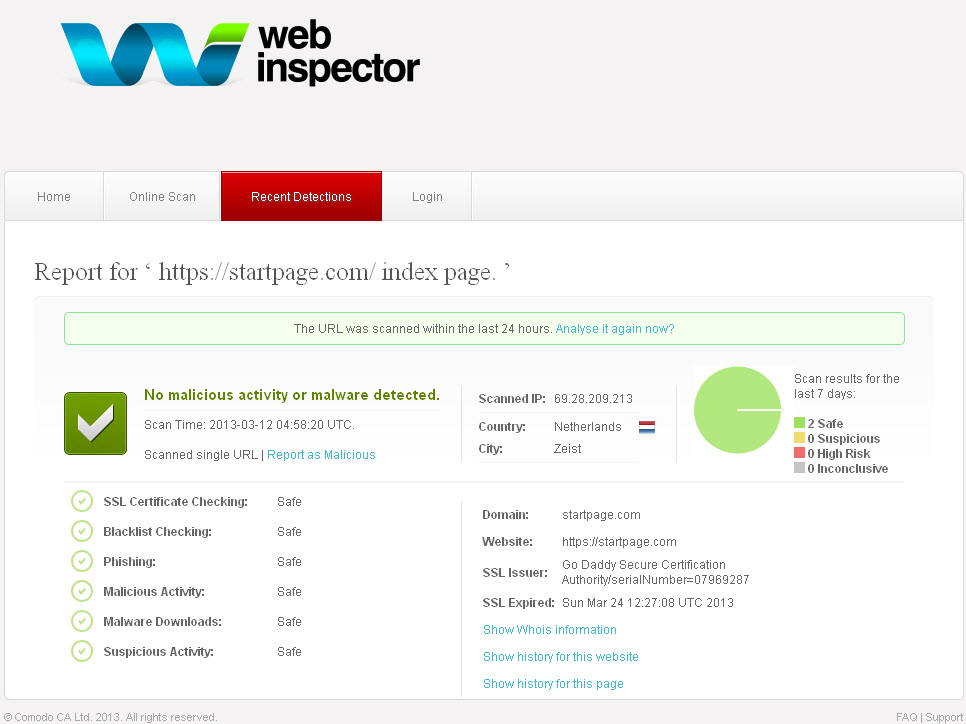Click the 0 Inconclusive legend label
This screenshot has width=966, height=724.
tap(848, 468)
